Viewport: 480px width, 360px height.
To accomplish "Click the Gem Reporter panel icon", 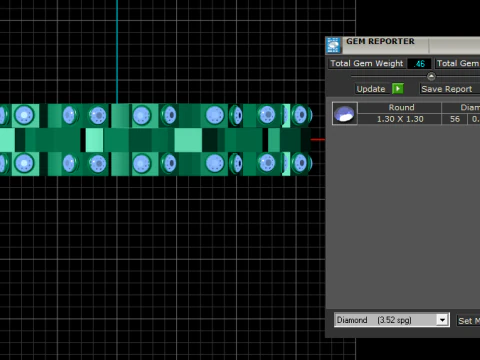I will click(333, 45).
